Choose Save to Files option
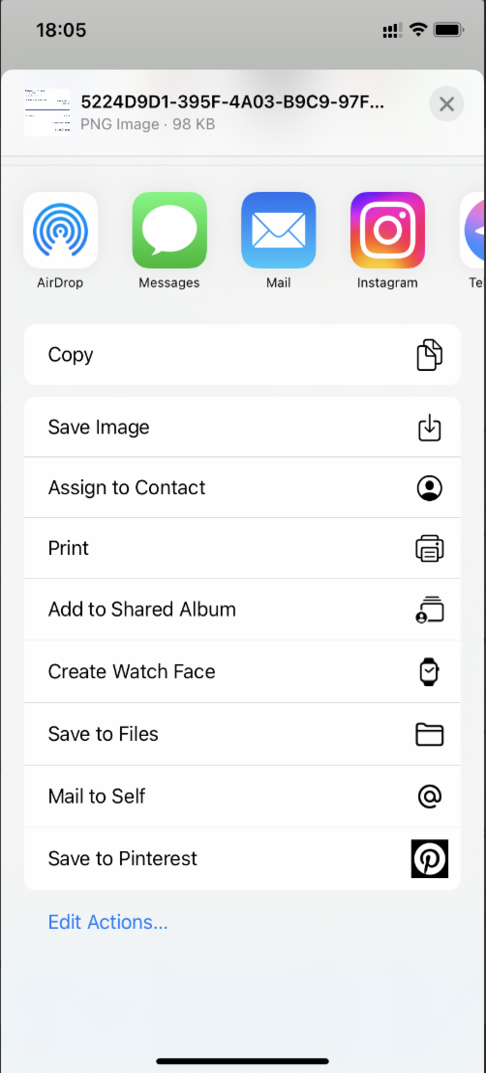Image resolution: width=486 pixels, height=1073 pixels. (242, 734)
